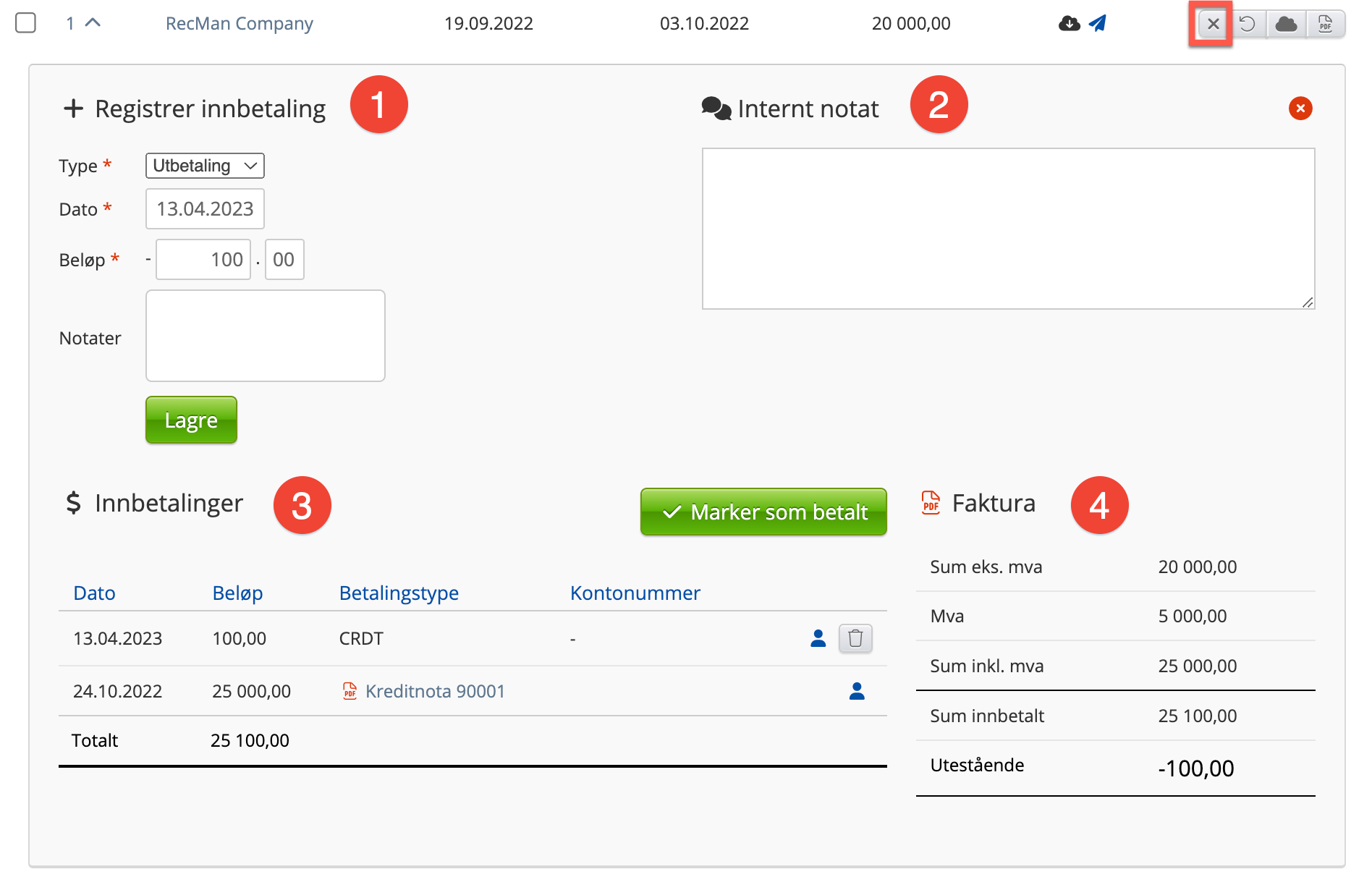This screenshot has height=877, width=1372.
Task: Open the Kreditnota 90001 link
Action: (434, 692)
